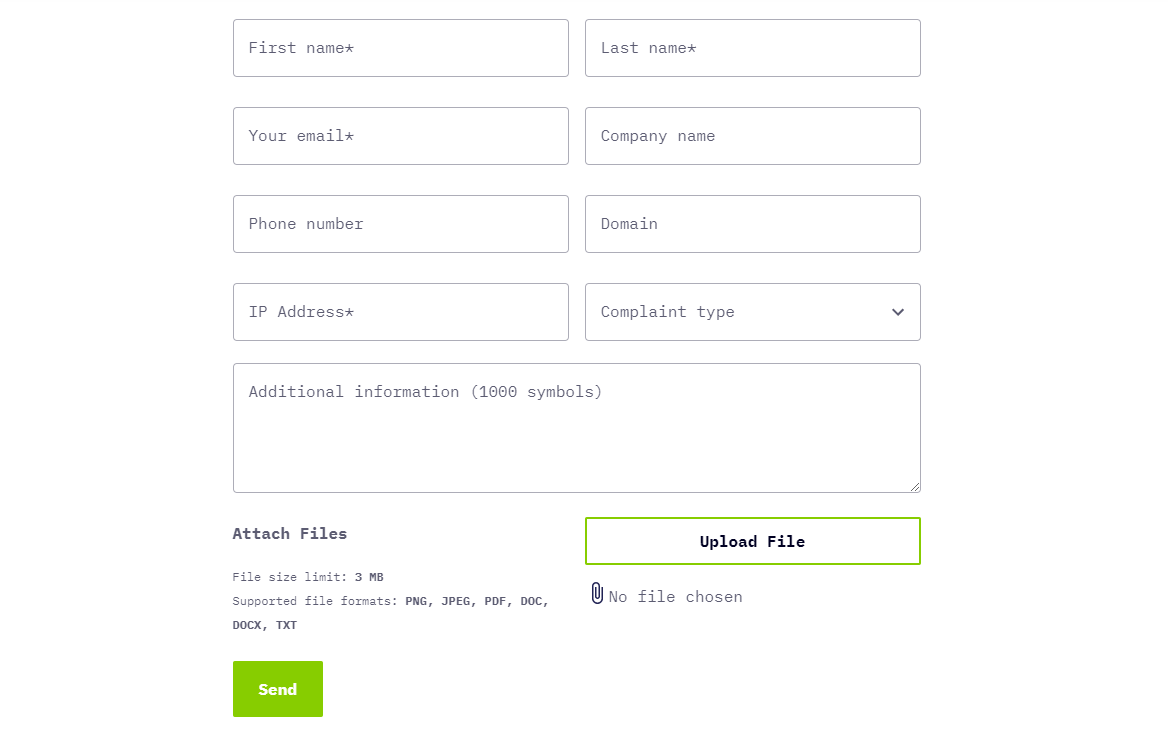This screenshot has height=749, width=1168.
Task: Click the No file chosen text
Action: 675,597
